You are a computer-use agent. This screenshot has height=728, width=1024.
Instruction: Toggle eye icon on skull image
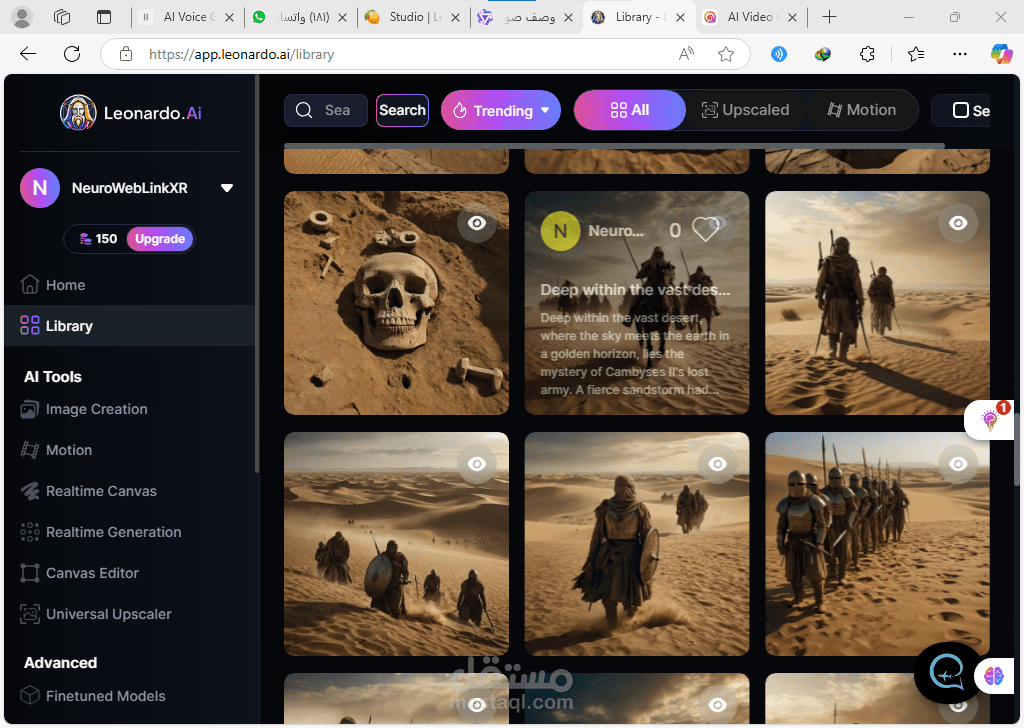tap(477, 223)
